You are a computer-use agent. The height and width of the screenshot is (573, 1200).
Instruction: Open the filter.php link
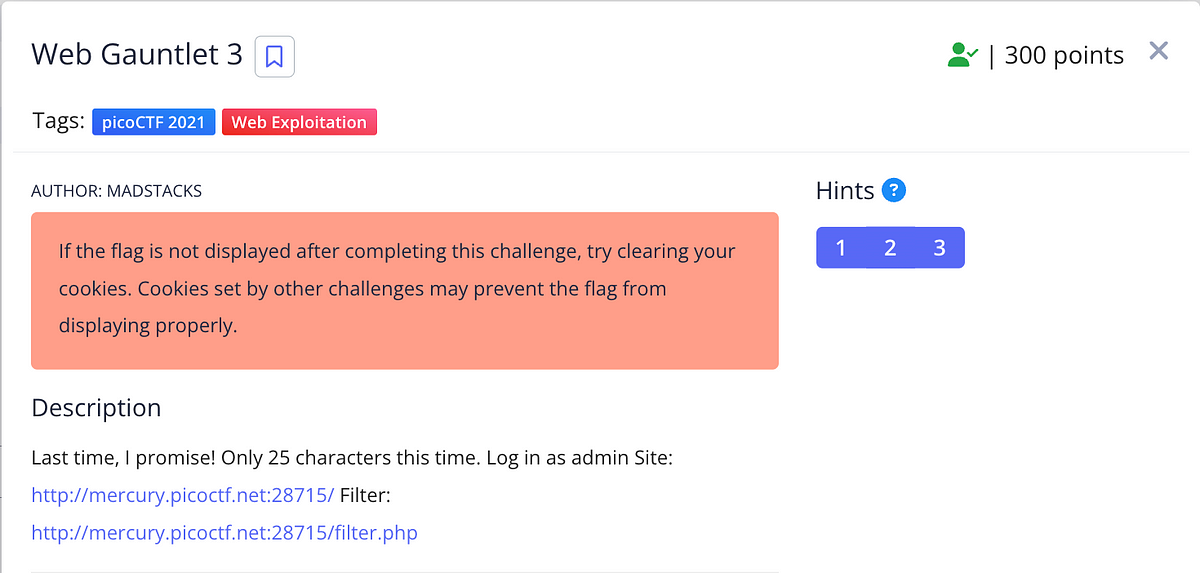[x=224, y=532]
